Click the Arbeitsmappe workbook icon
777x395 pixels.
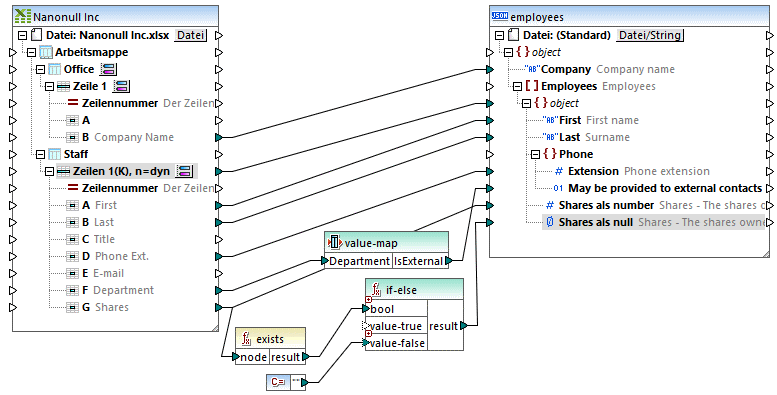click(x=46, y=52)
